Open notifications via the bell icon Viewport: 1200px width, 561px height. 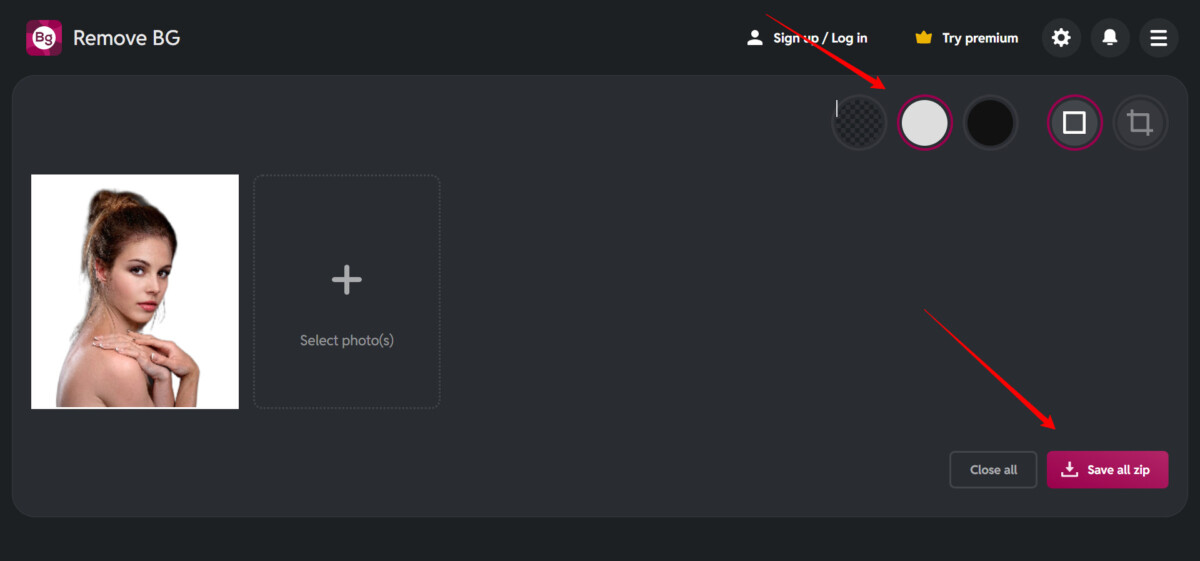pyautogui.click(x=1110, y=38)
